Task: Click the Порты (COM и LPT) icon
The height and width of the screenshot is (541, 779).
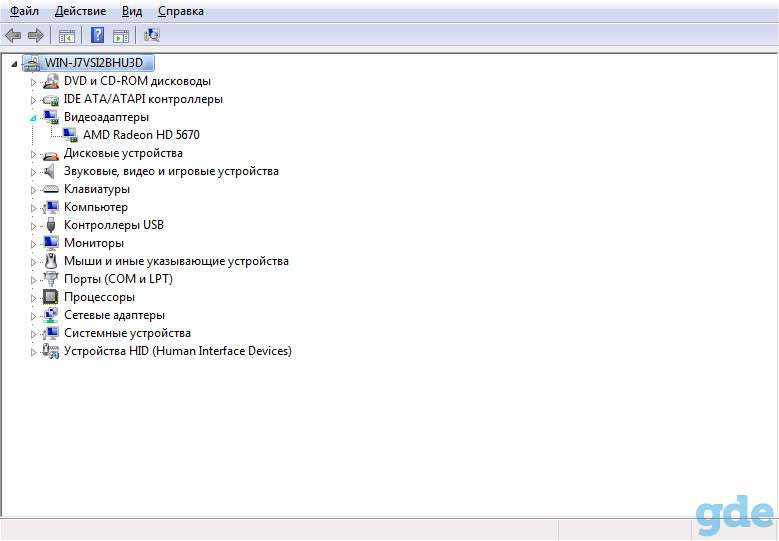Action: (x=51, y=279)
